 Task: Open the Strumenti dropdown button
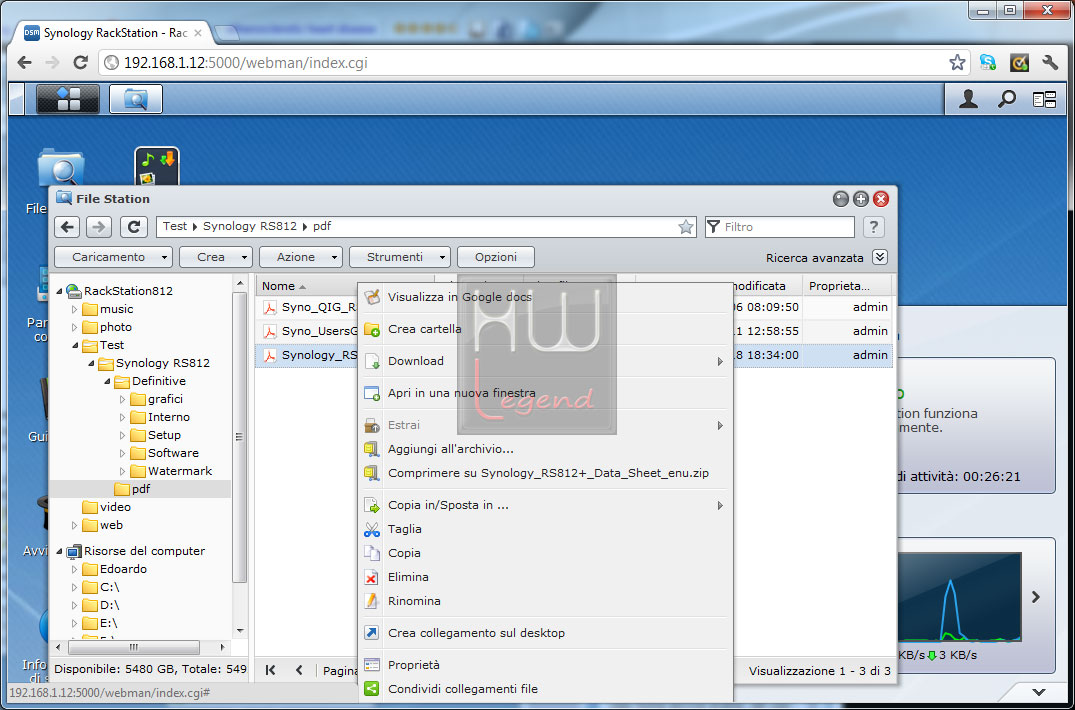click(x=400, y=257)
